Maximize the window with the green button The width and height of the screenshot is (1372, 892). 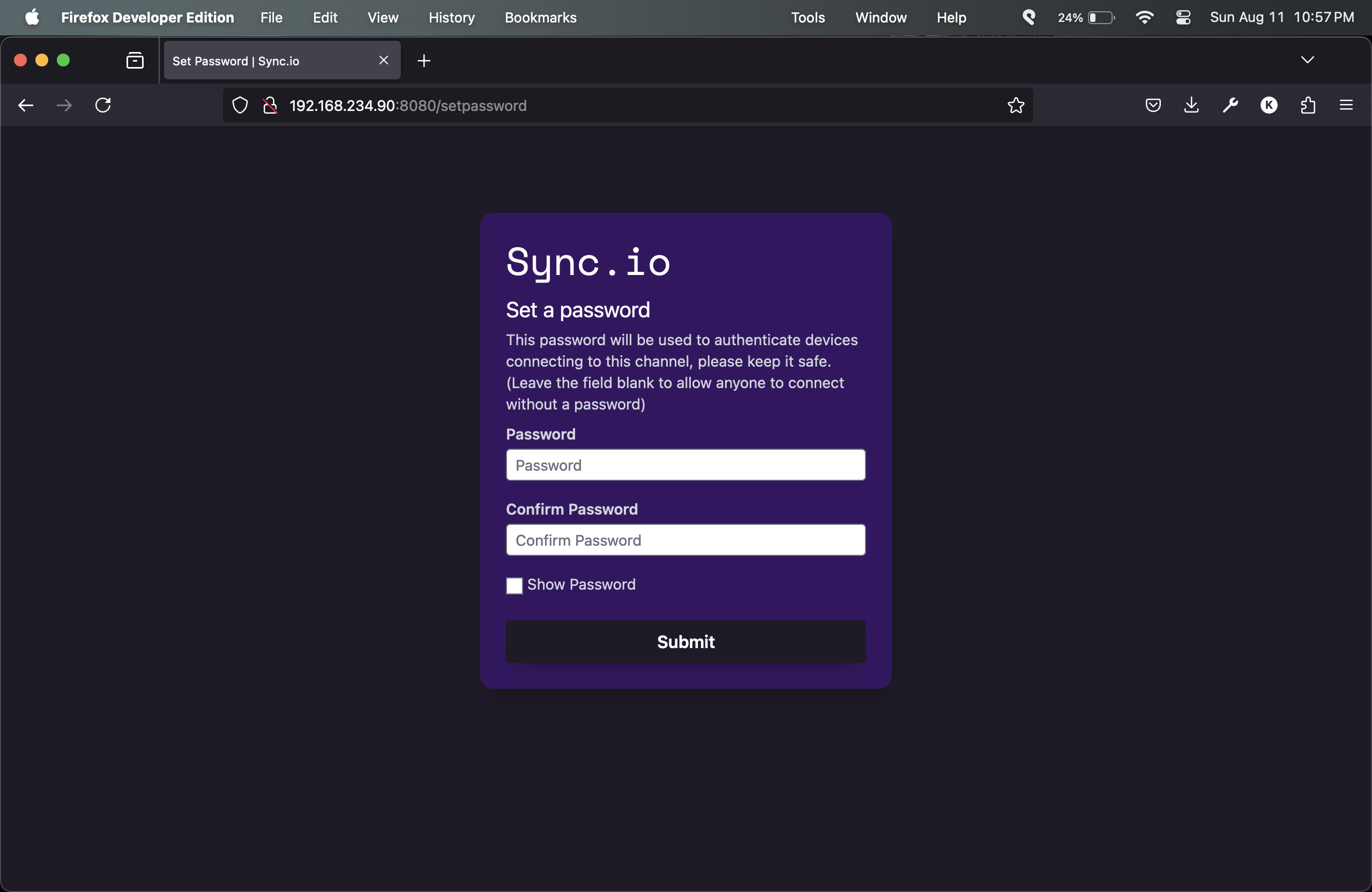tap(63, 60)
